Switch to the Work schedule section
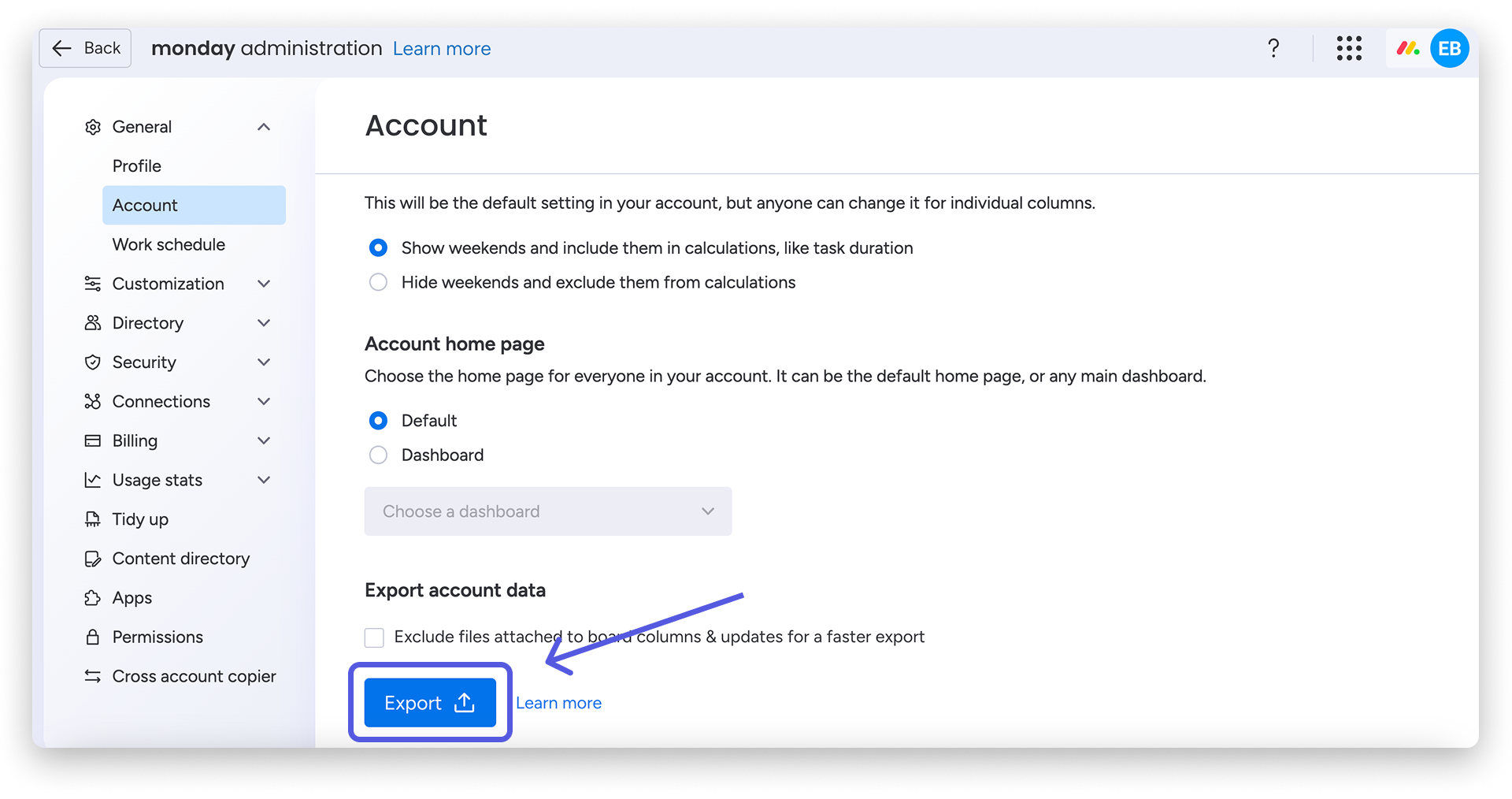Viewport: 1512px width, 799px height. click(168, 244)
